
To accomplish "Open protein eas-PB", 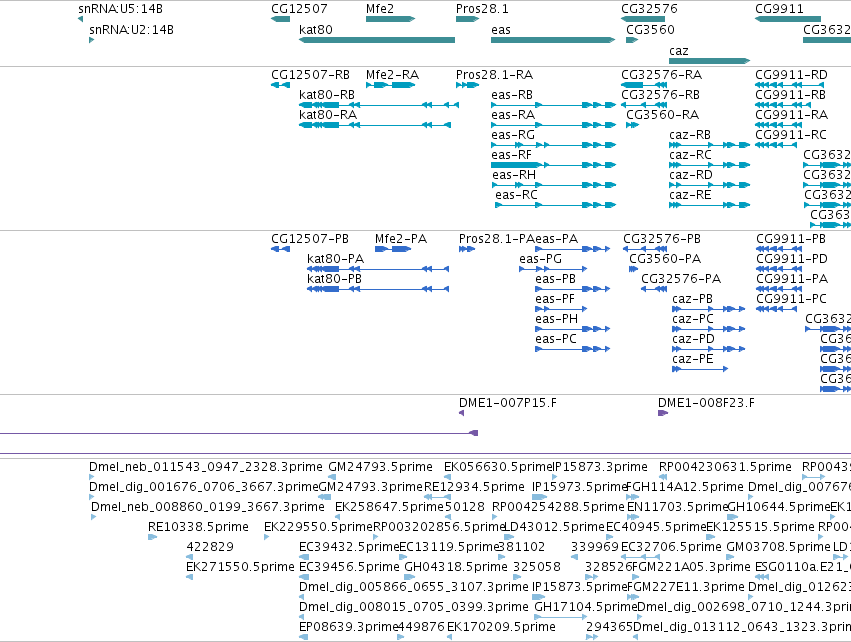I will pos(555,279).
